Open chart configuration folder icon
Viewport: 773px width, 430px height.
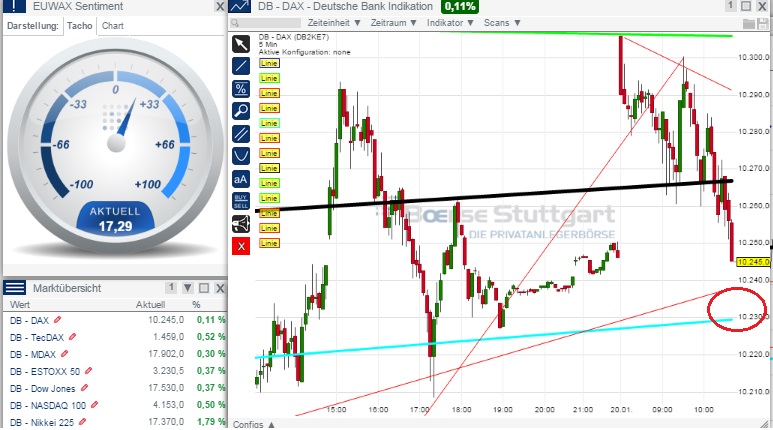coord(749,23)
